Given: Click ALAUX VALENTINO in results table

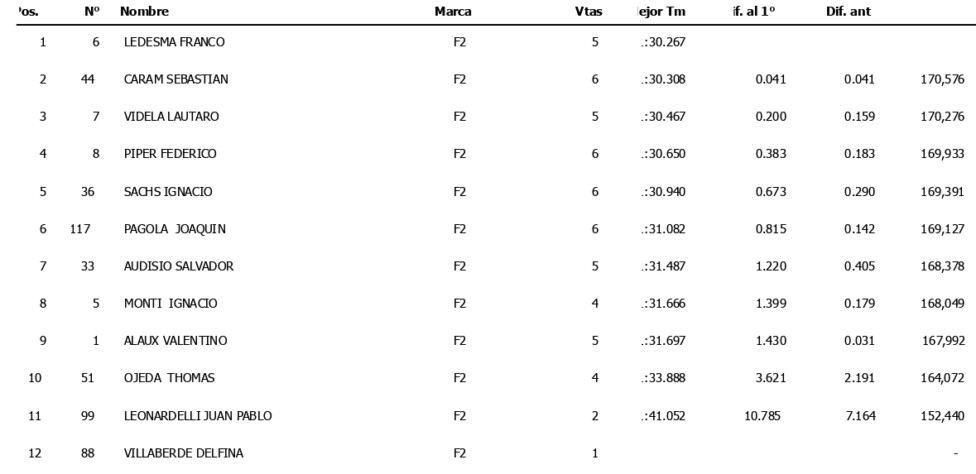Looking at the screenshot, I should (173, 341).
